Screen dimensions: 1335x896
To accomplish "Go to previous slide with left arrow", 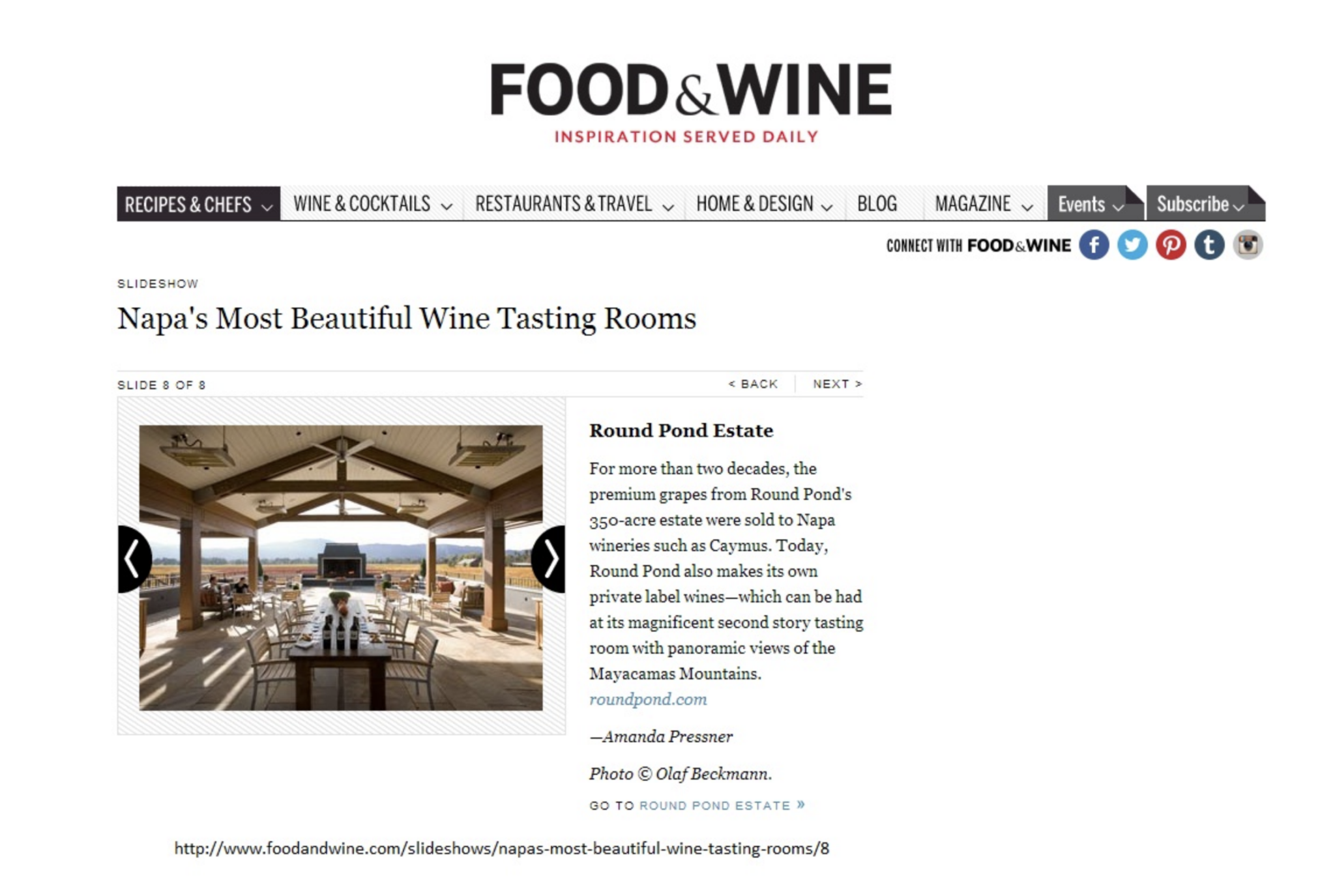I will [134, 559].
